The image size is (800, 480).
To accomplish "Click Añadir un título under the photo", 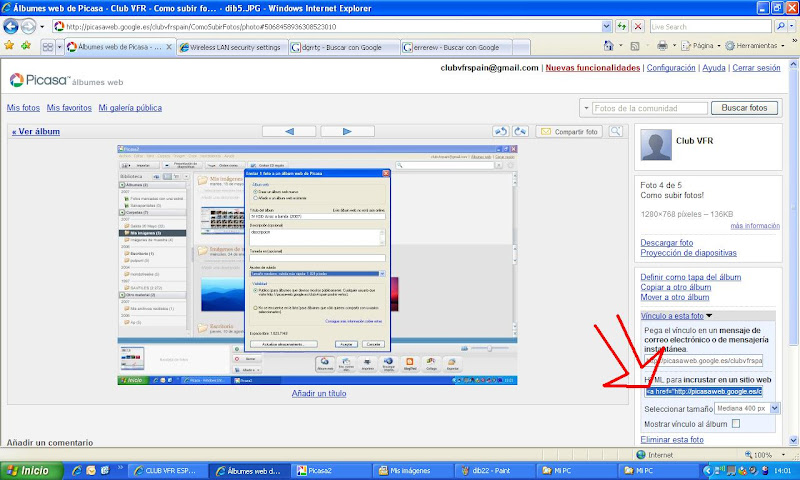I will [319, 393].
